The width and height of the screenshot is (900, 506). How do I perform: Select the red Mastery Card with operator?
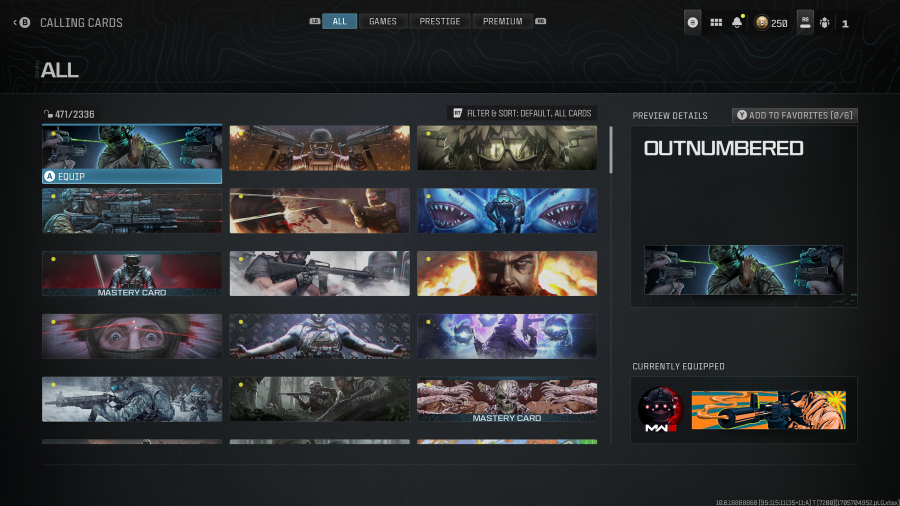click(x=132, y=274)
